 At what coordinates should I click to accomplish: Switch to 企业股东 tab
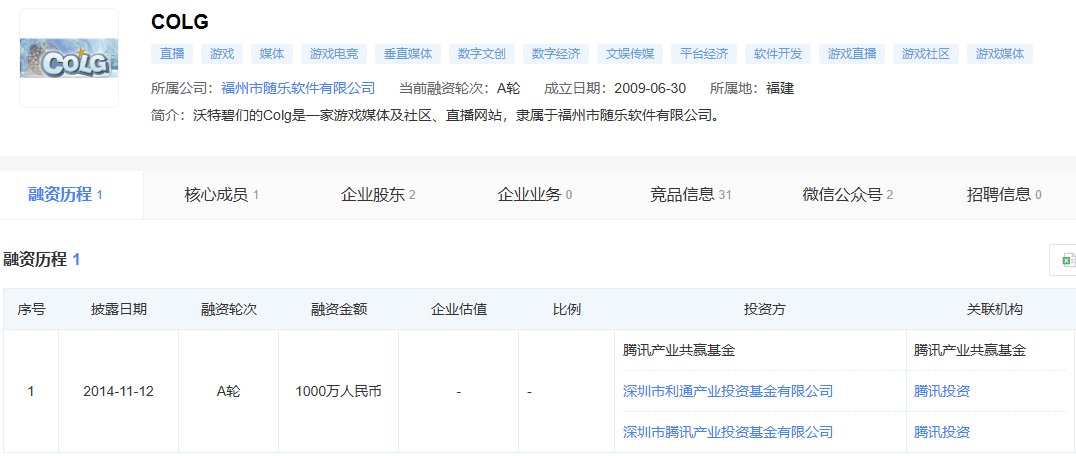pos(378,195)
